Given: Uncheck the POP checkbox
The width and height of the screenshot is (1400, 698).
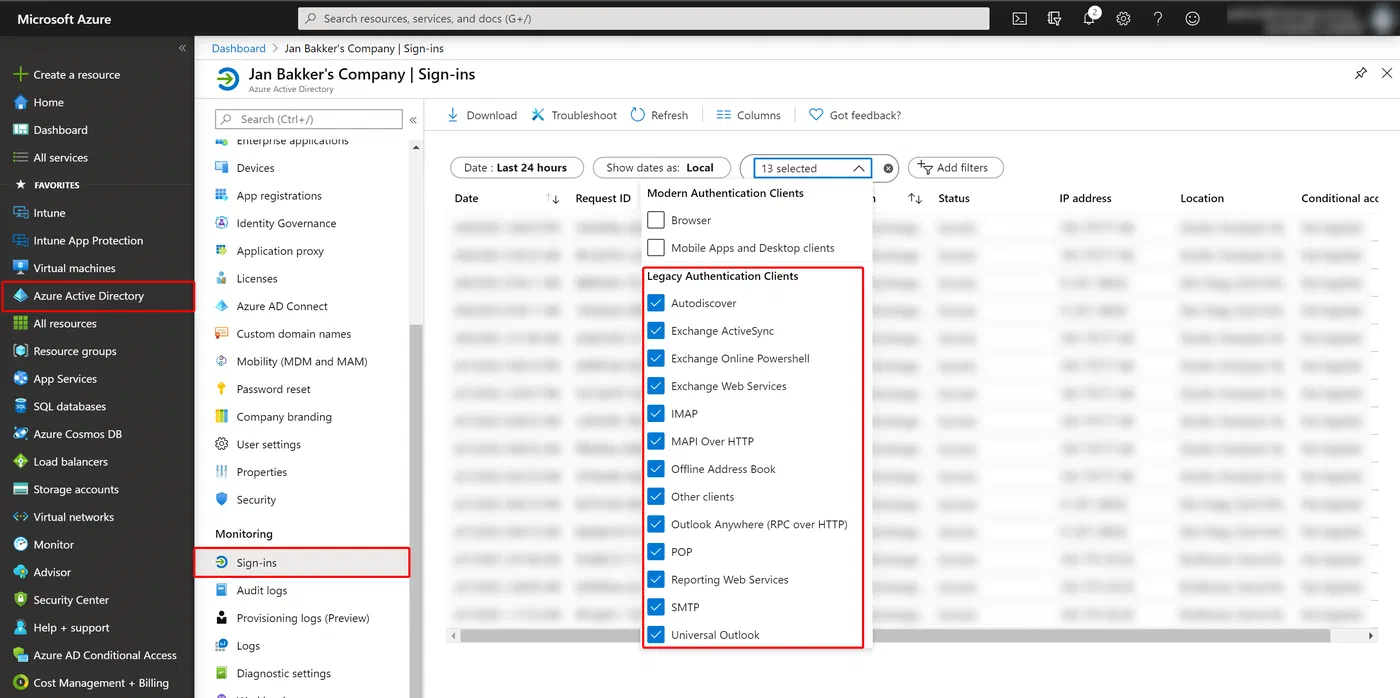Looking at the screenshot, I should coord(656,551).
